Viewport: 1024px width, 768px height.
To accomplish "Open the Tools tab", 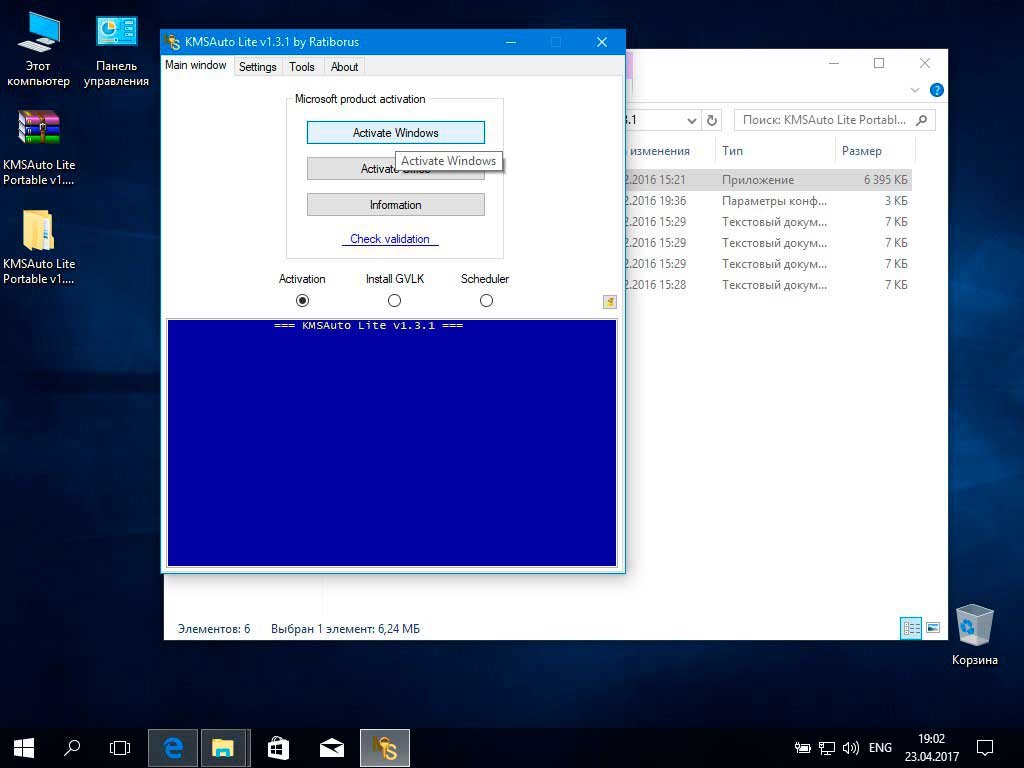I will 302,67.
